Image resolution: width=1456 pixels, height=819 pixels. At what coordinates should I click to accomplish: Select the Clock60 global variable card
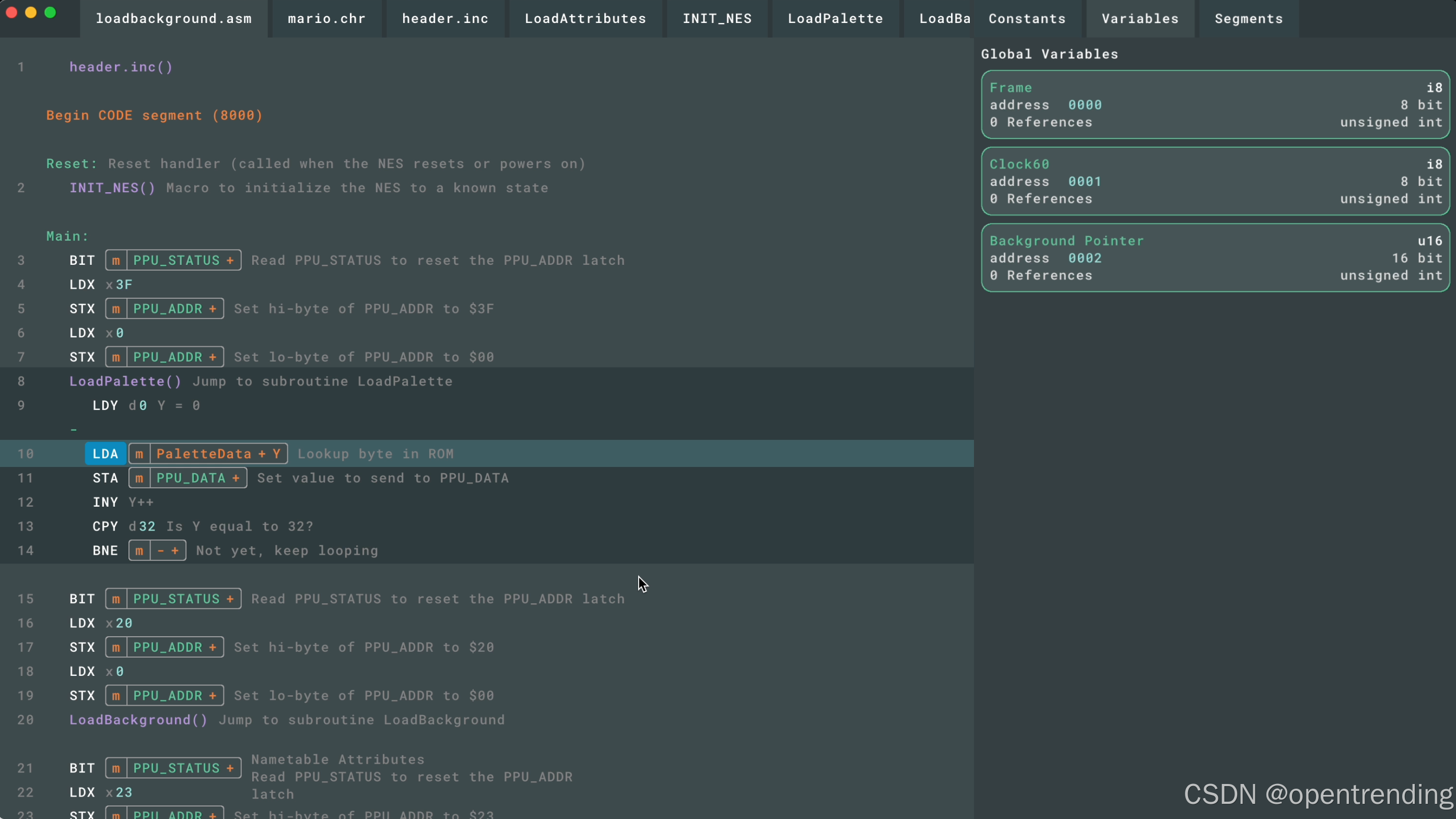1215,181
